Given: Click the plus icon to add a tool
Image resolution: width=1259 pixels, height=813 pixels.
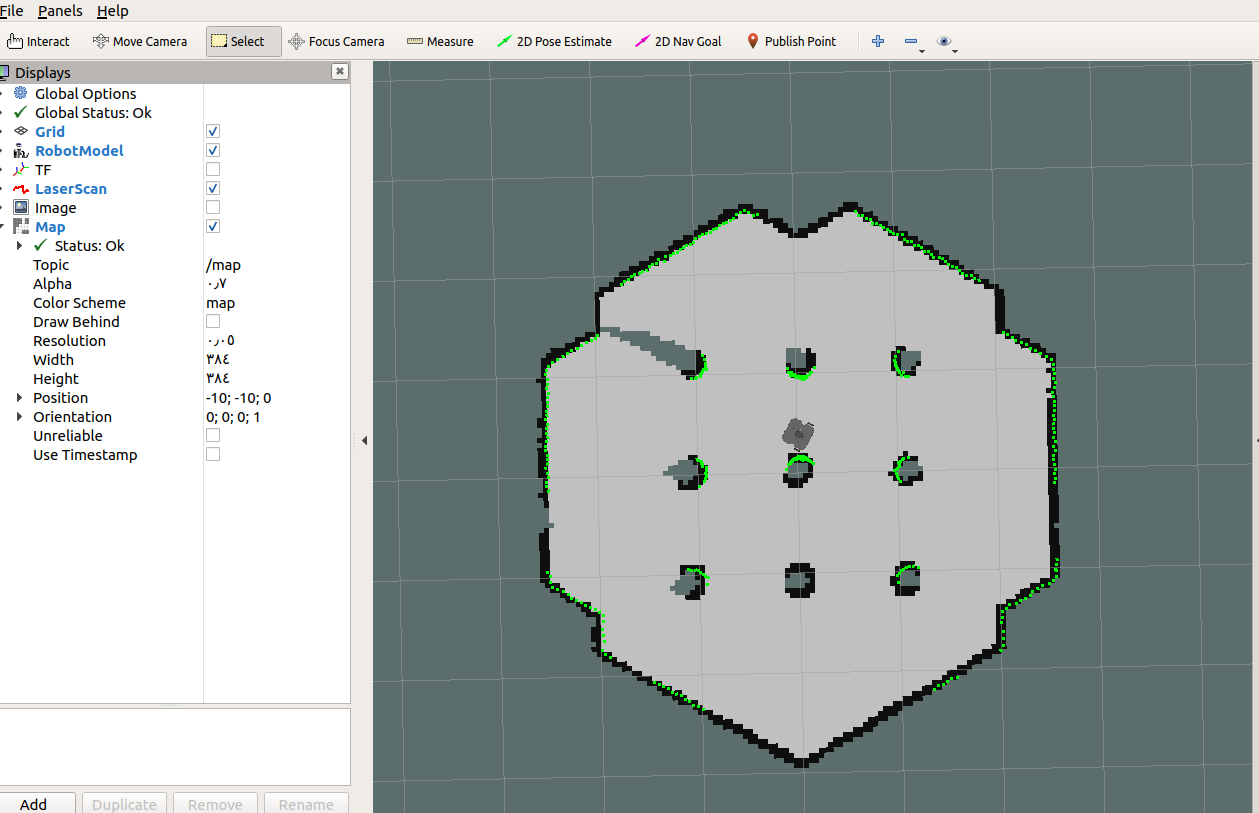Looking at the screenshot, I should click(x=877, y=41).
